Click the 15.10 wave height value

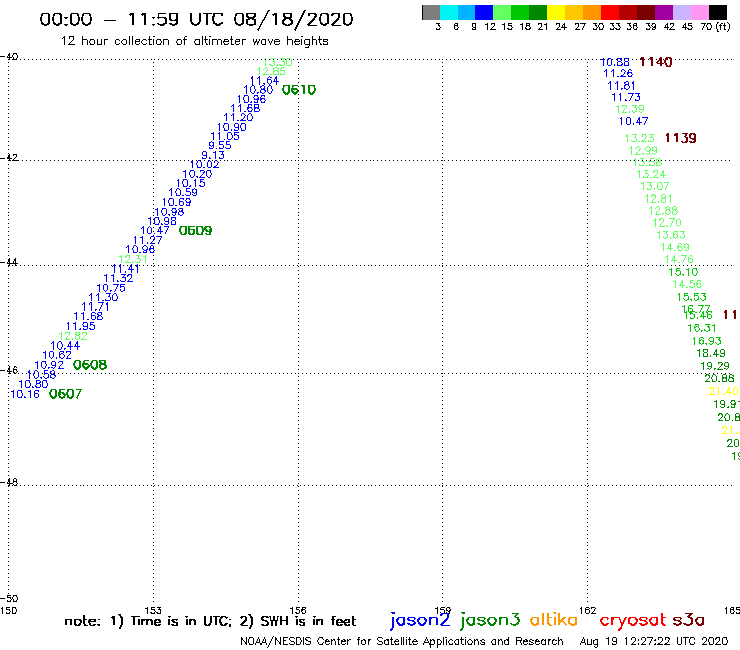click(683, 272)
